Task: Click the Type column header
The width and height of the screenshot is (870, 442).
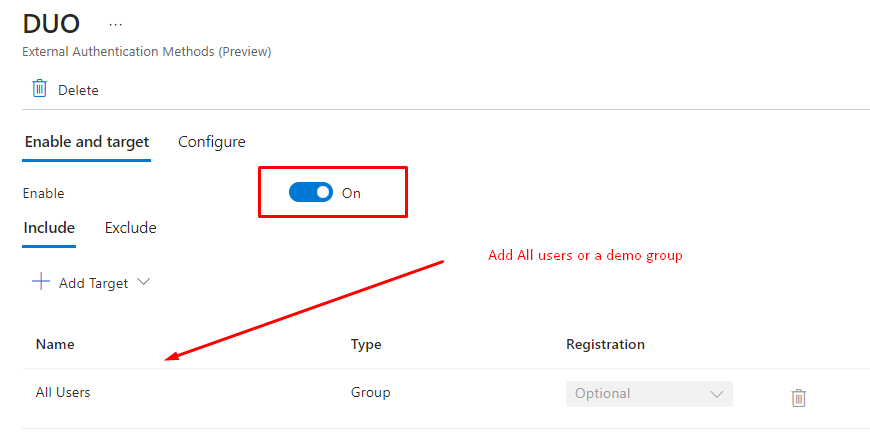Action: pos(366,344)
